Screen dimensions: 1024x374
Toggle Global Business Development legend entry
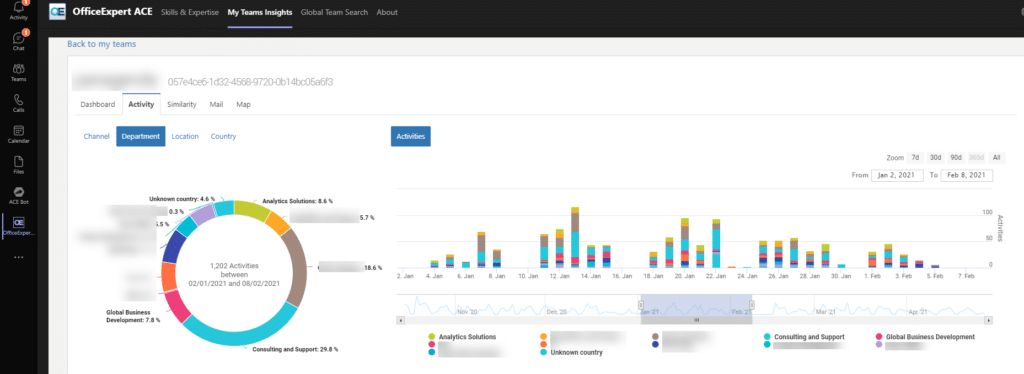pos(925,337)
